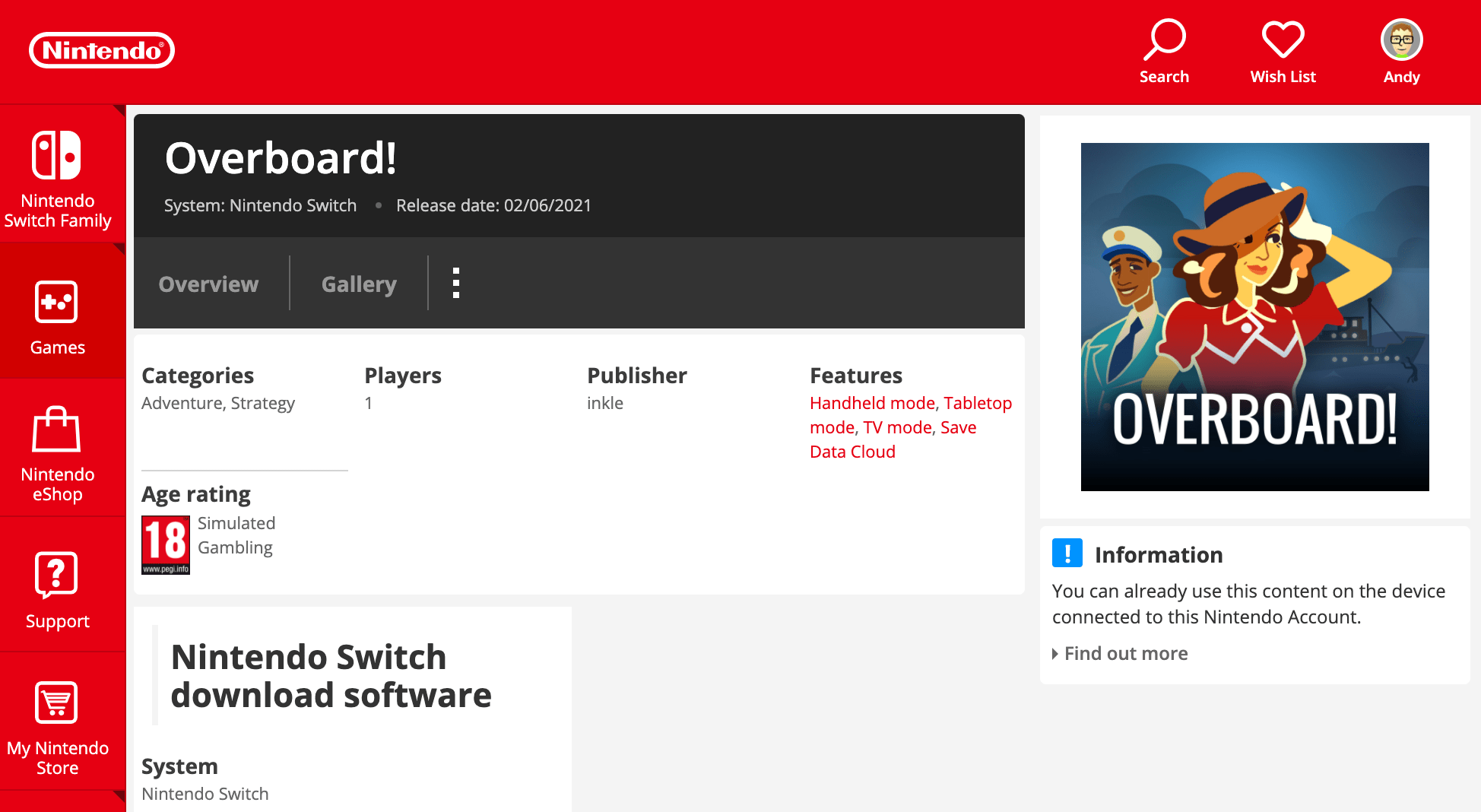Open My Nintendo Store cart icon
The height and width of the screenshot is (812, 1481).
[x=57, y=703]
